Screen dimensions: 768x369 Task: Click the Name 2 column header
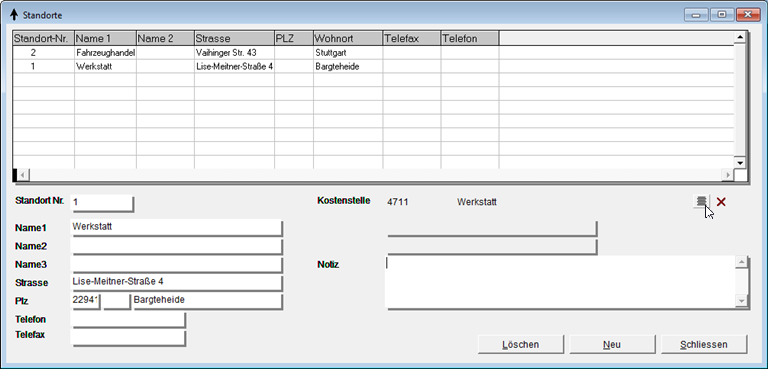tap(165, 38)
